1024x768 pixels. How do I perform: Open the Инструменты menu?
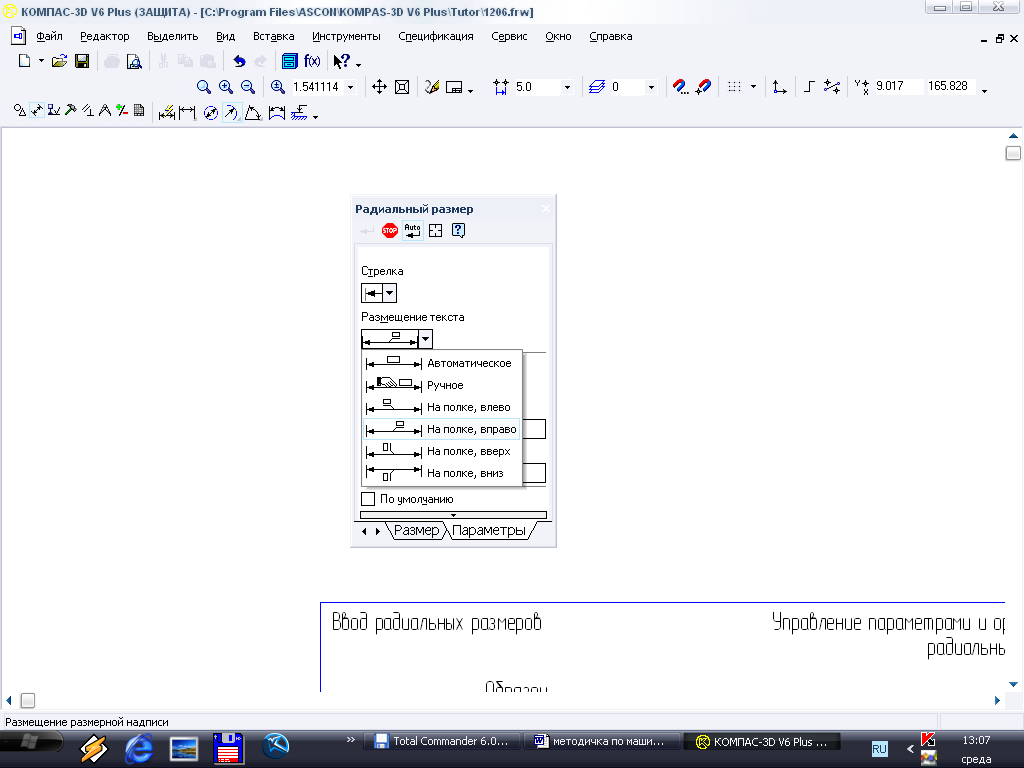pos(346,37)
